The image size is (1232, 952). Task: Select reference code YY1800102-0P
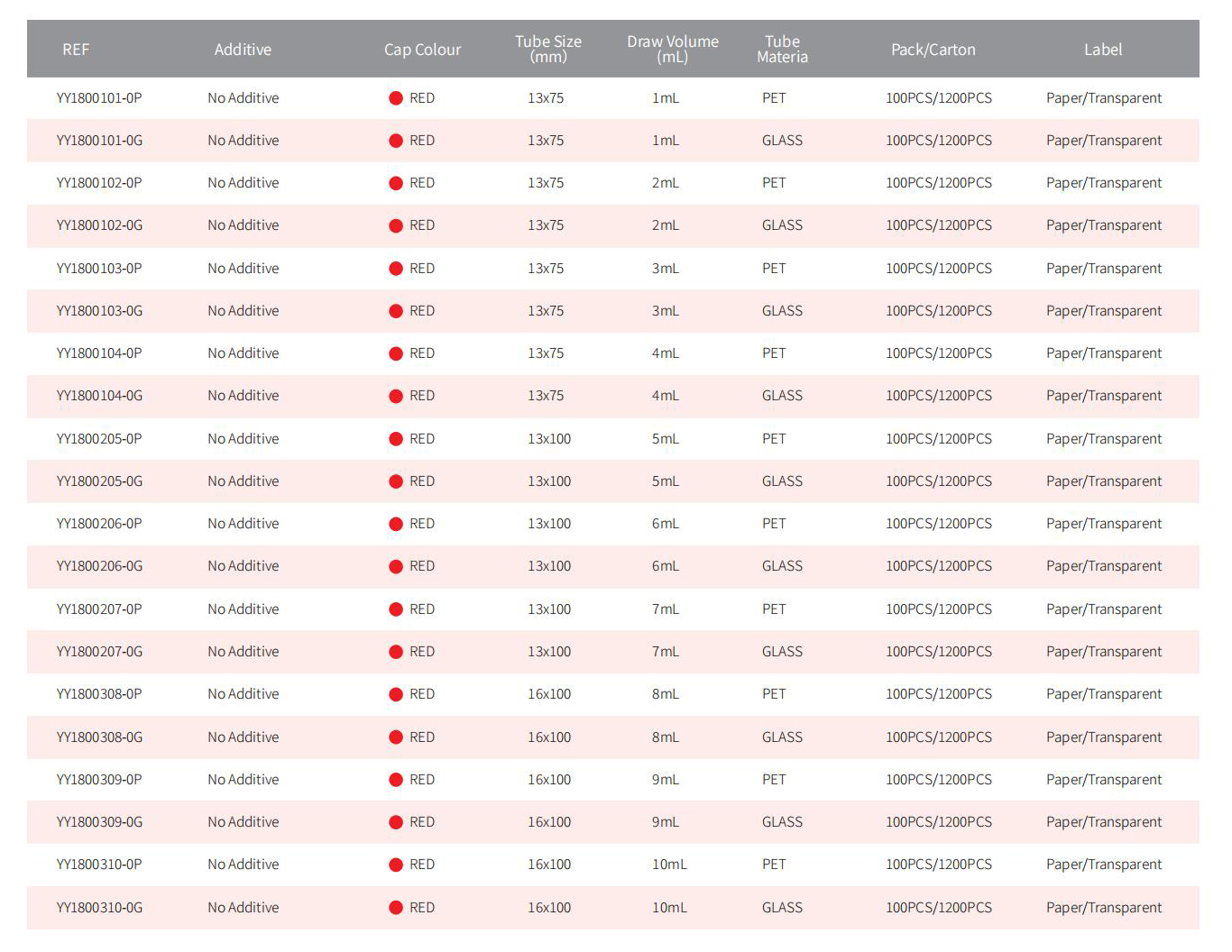[x=99, y=183]
